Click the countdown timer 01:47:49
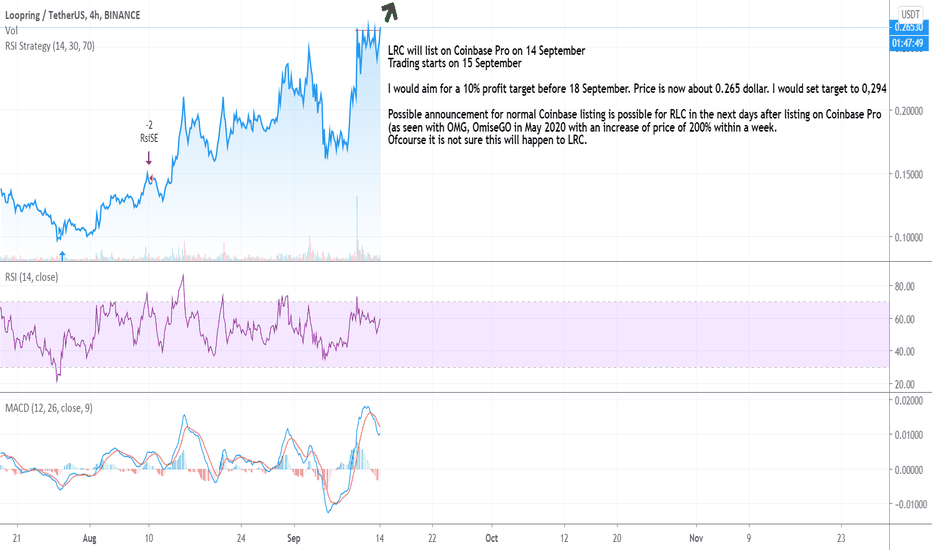The height and width of the screenshot is (550, 932). coord(909,43)
